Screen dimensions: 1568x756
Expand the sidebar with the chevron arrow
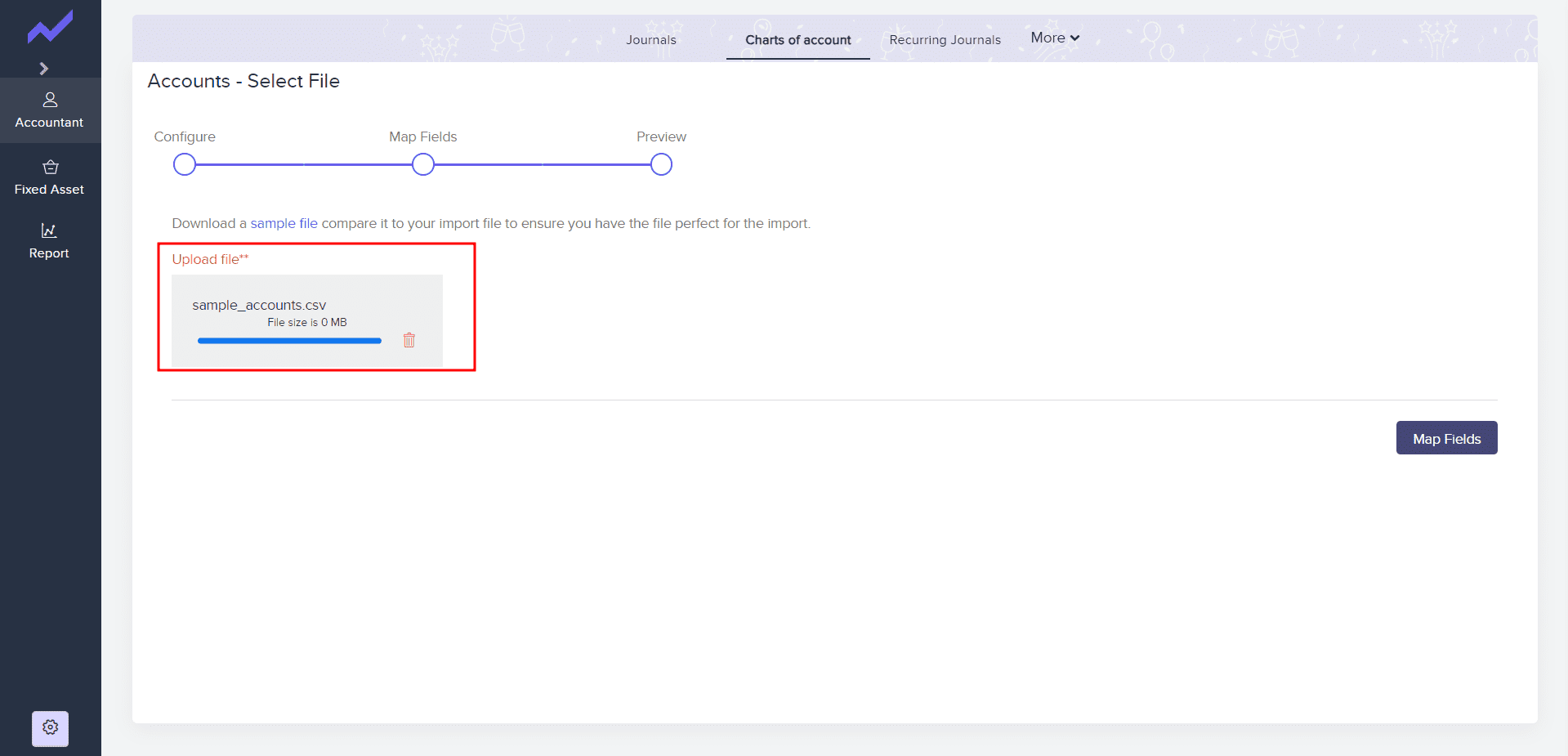(x=44, y=69)
